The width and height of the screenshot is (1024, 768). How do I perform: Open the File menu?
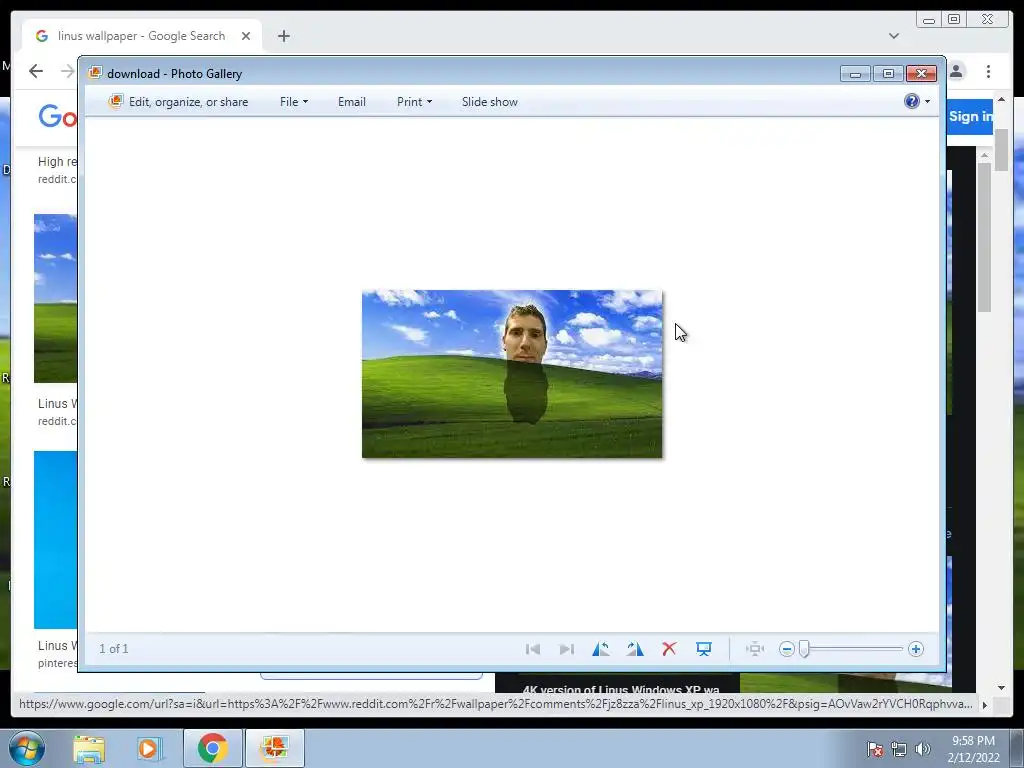294,102
